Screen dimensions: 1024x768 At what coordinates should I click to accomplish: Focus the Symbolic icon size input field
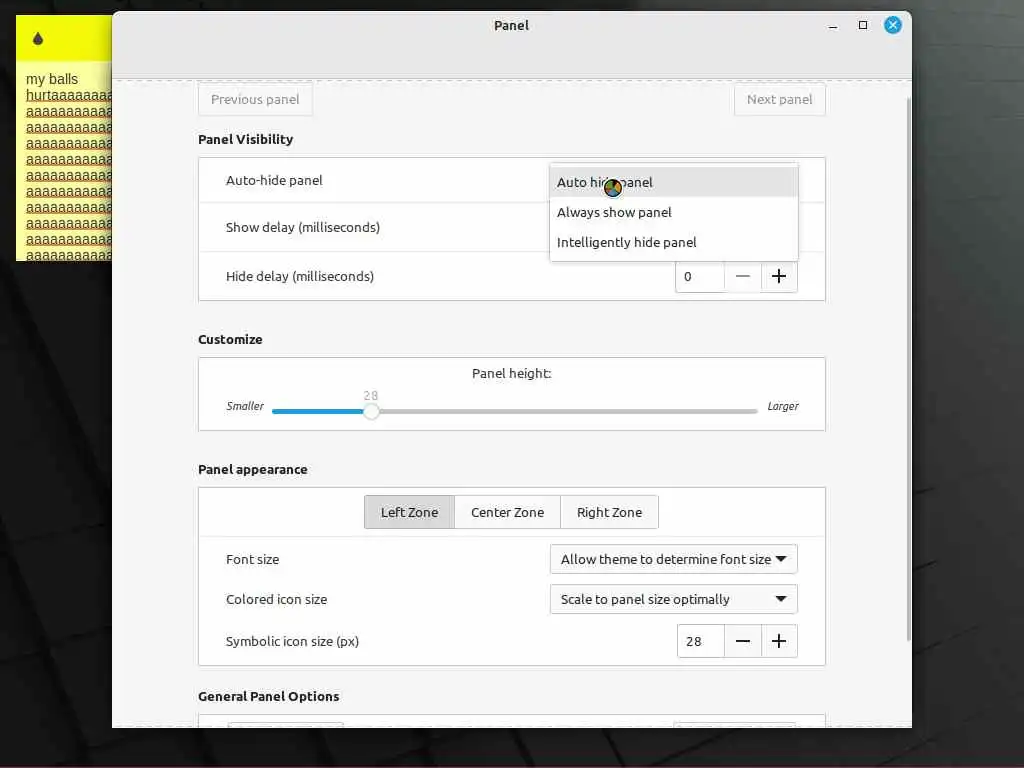700,641
